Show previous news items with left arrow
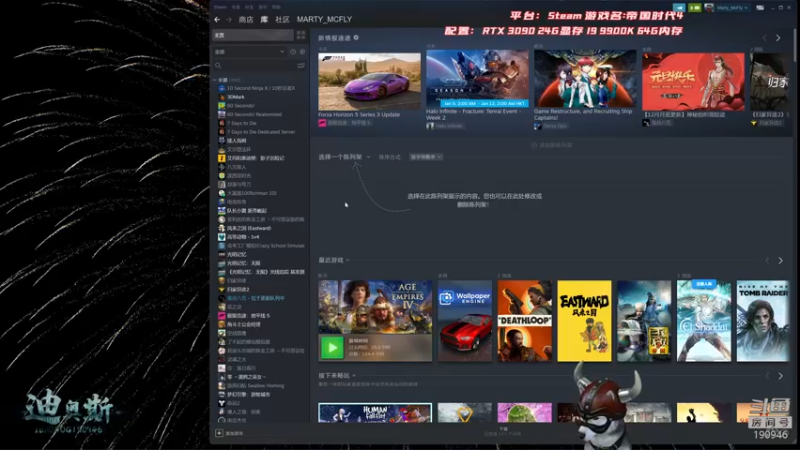 point(765,38)
